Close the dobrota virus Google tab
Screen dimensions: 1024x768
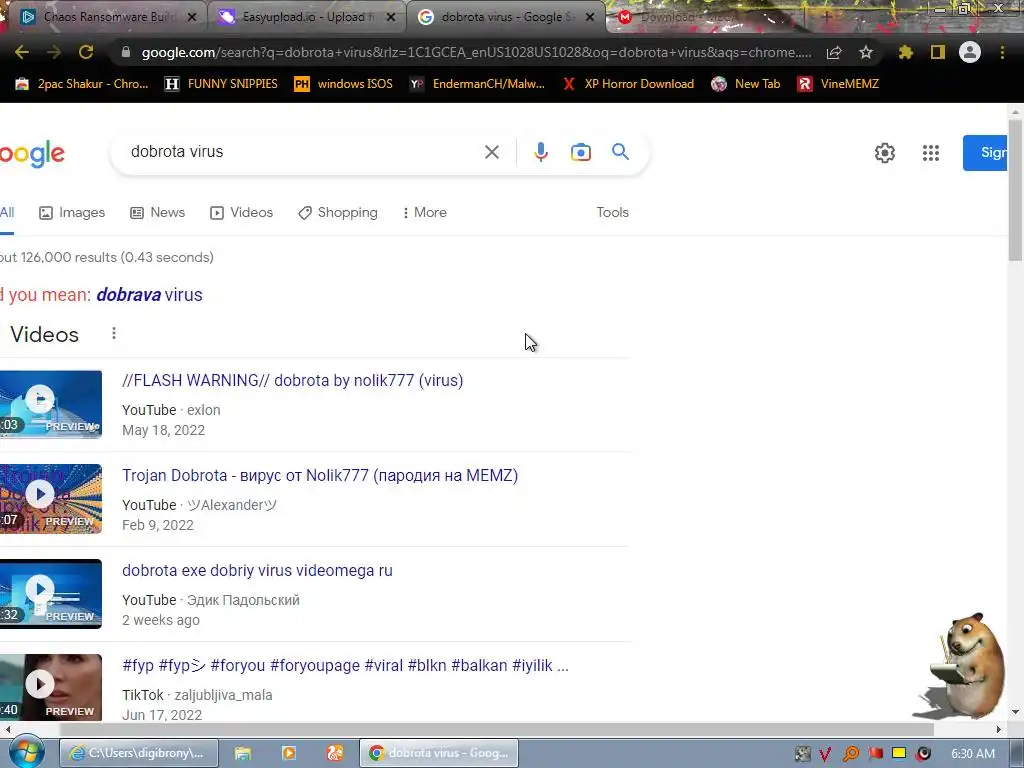coord(590,17)
